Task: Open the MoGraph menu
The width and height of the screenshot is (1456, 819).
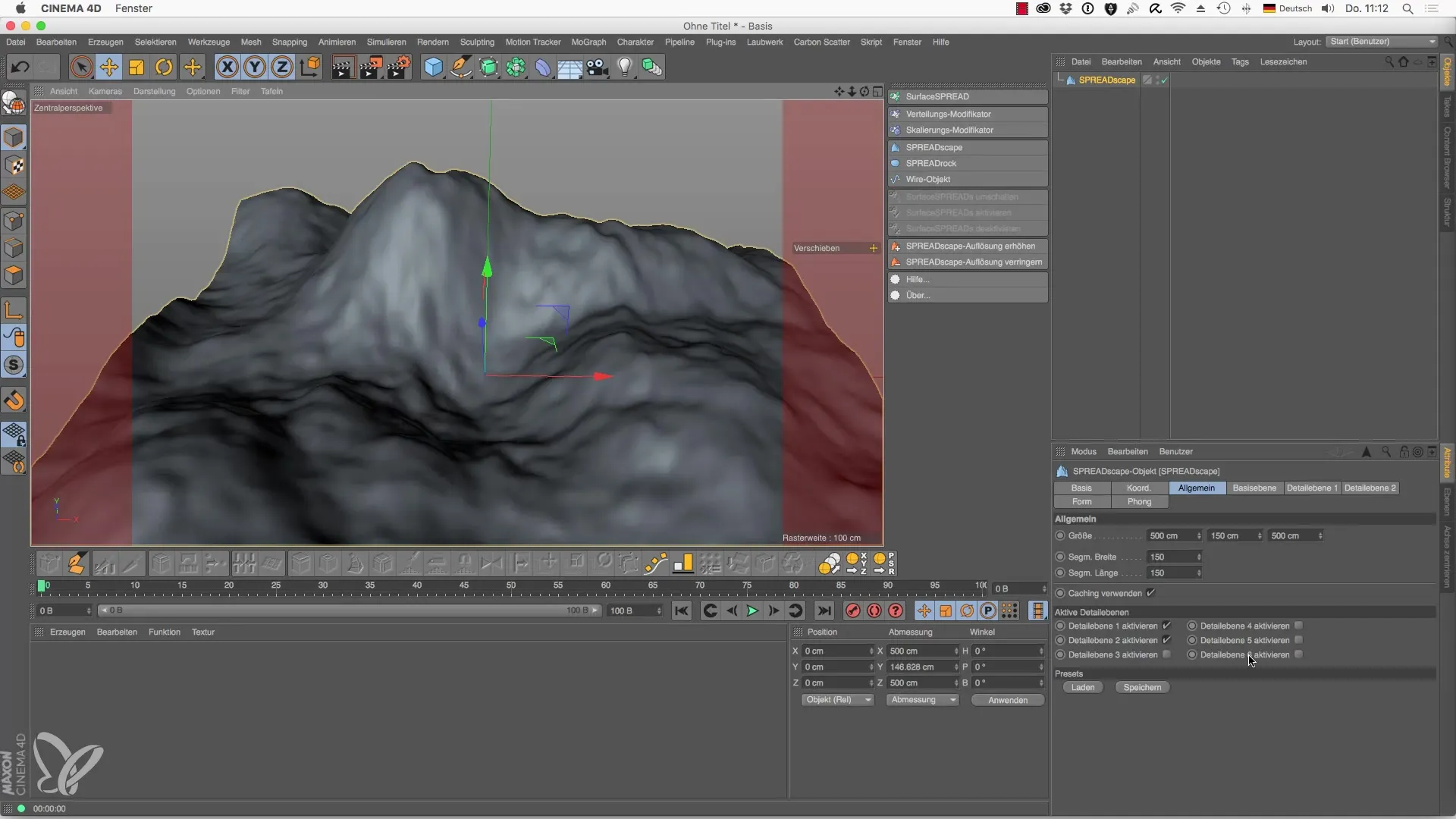Action: (x=588, y=42)
